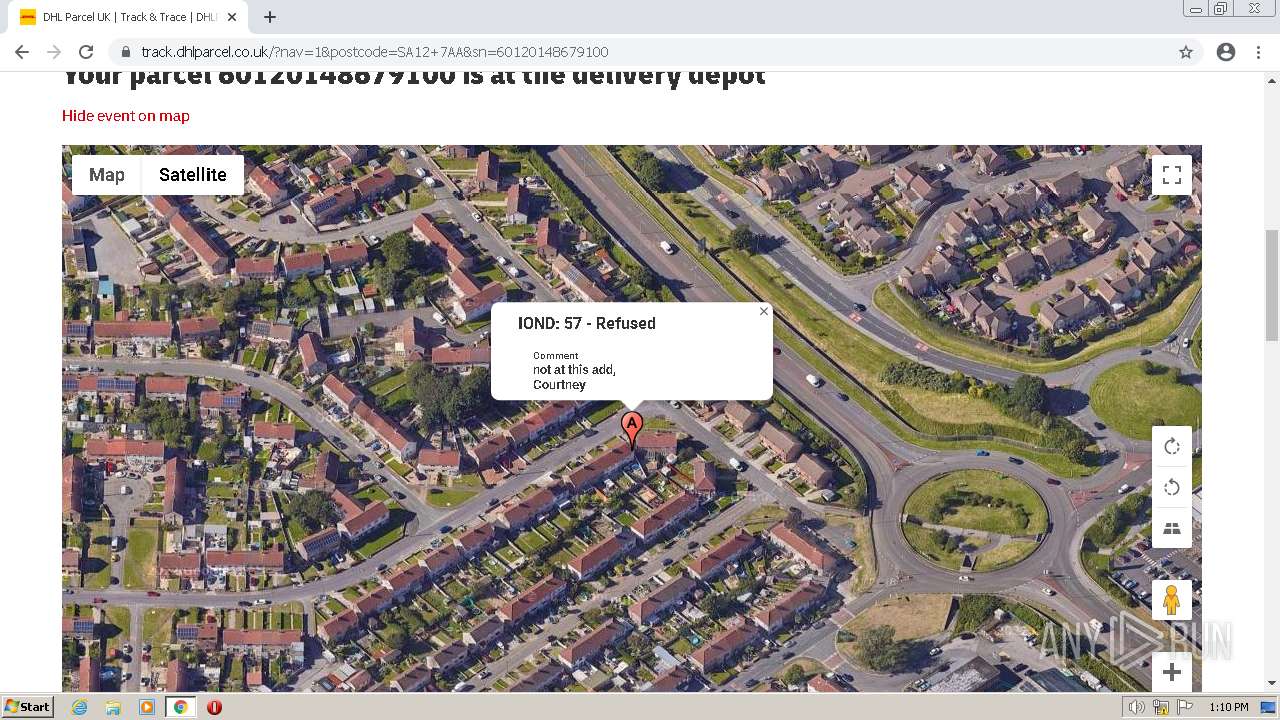Bookmark this page with star icon
1280x720 pixels.
pos(1186,52)
